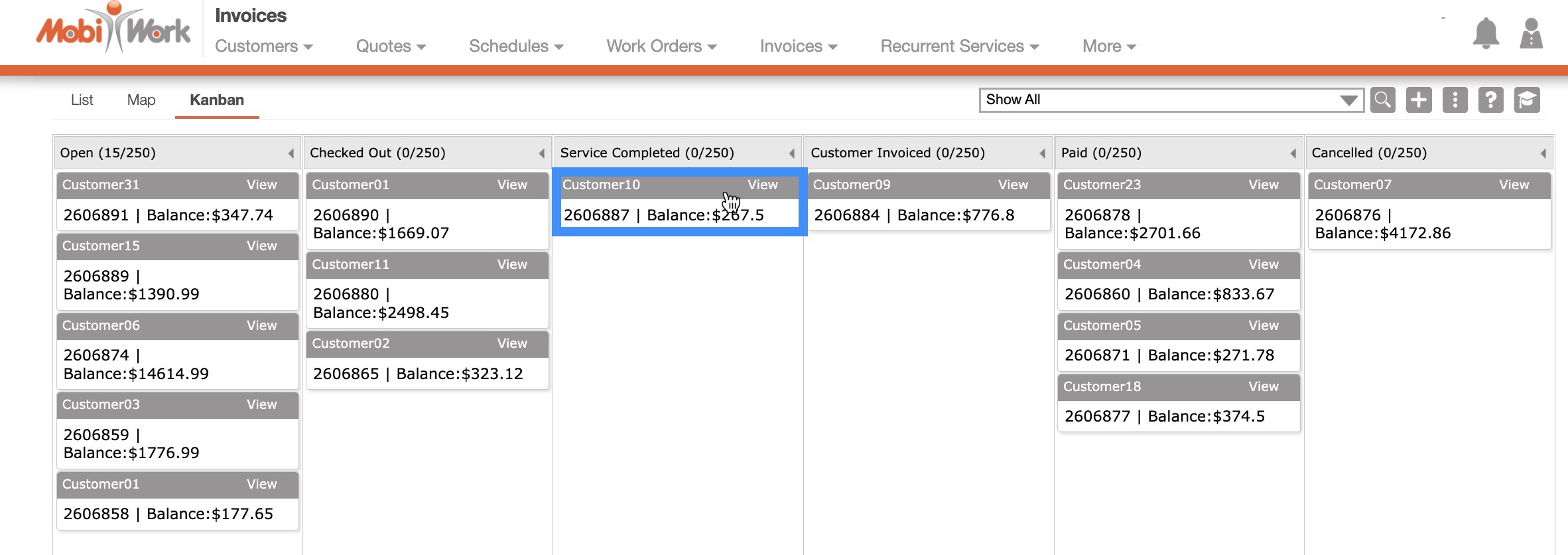Collapse the Paid column arrow
The image size is (1568, 555).
1293,153
